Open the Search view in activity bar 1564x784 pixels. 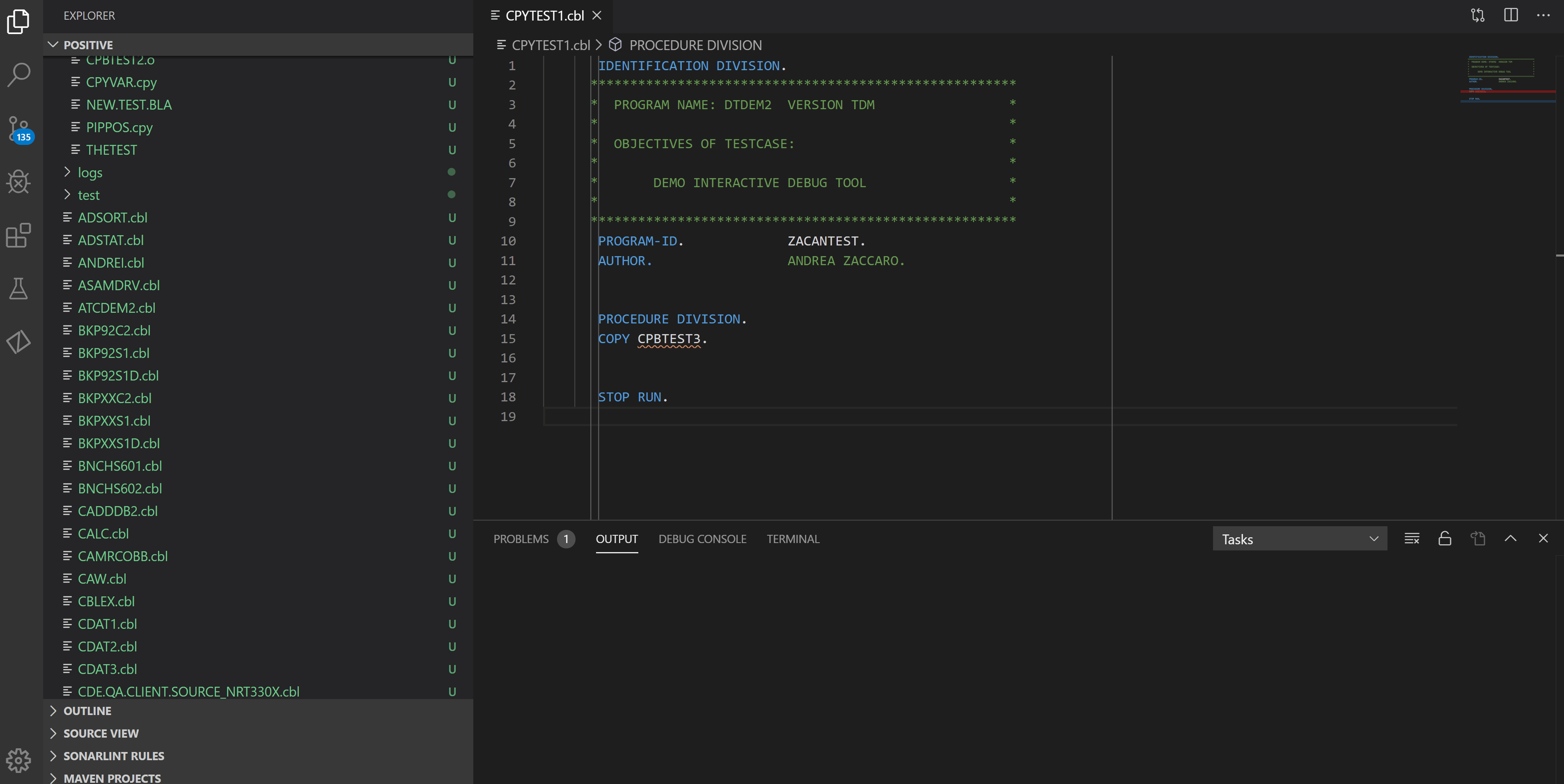[x=18, y=75]
